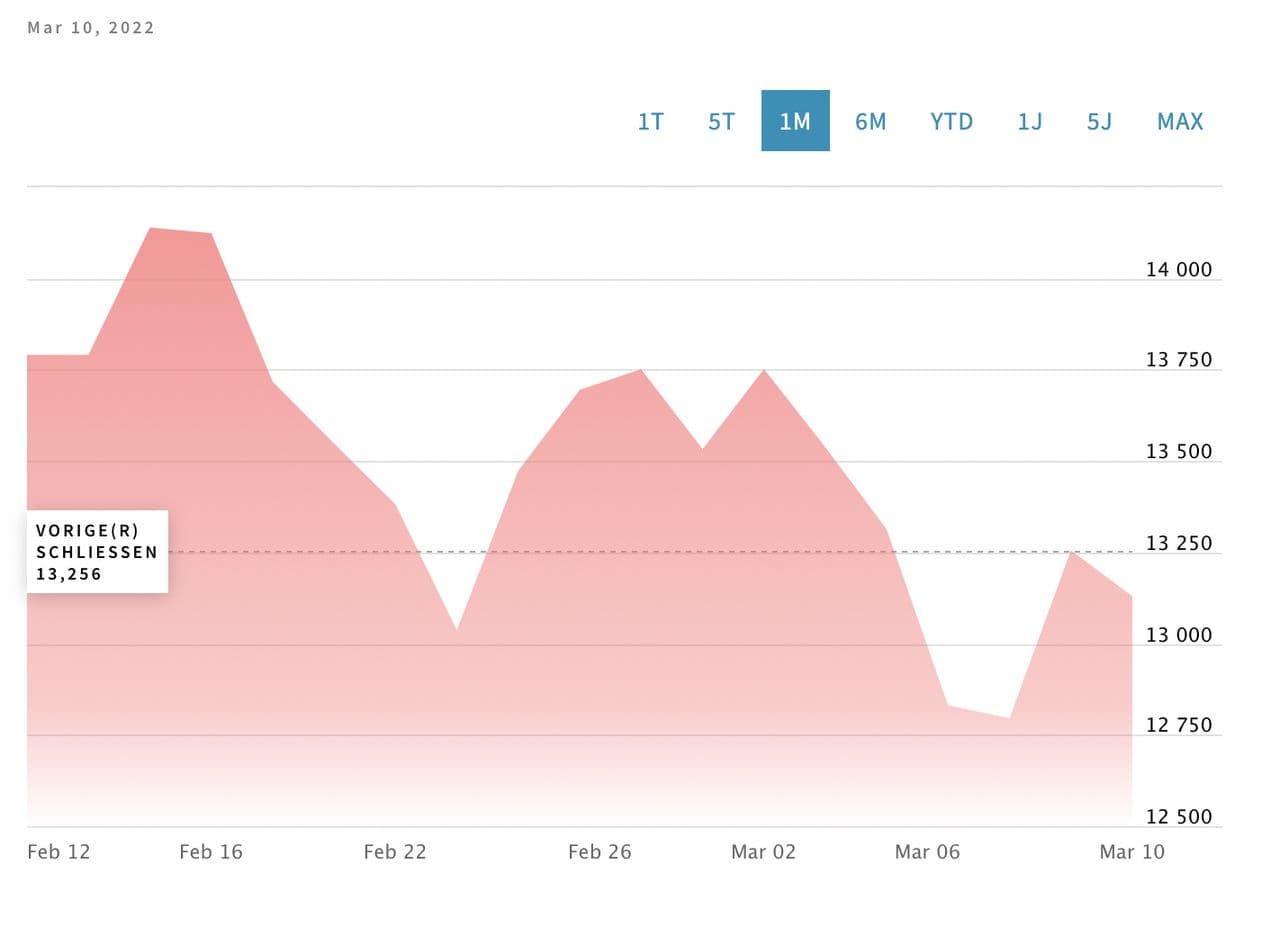Viewport: 1280px width, 927px height.
Task: Select the 1T time range tab
Action: (x=650, y=121)
